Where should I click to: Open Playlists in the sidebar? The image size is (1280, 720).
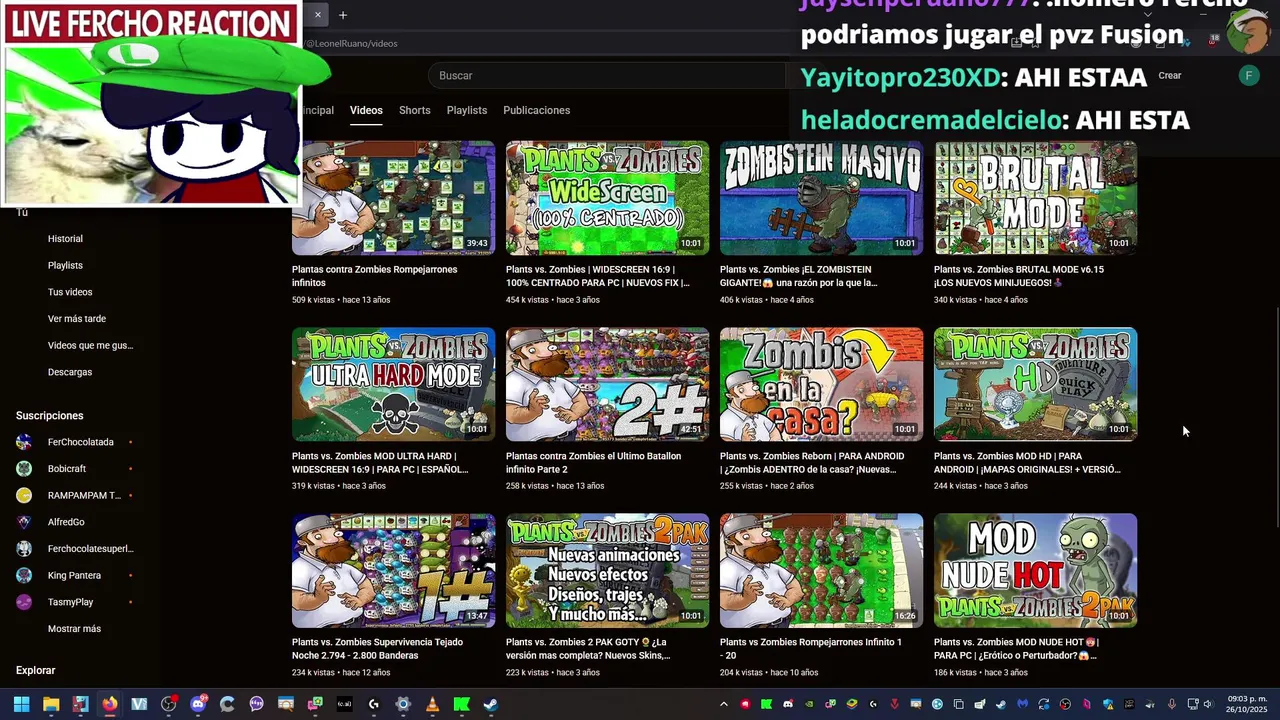(x=65, y=265)
